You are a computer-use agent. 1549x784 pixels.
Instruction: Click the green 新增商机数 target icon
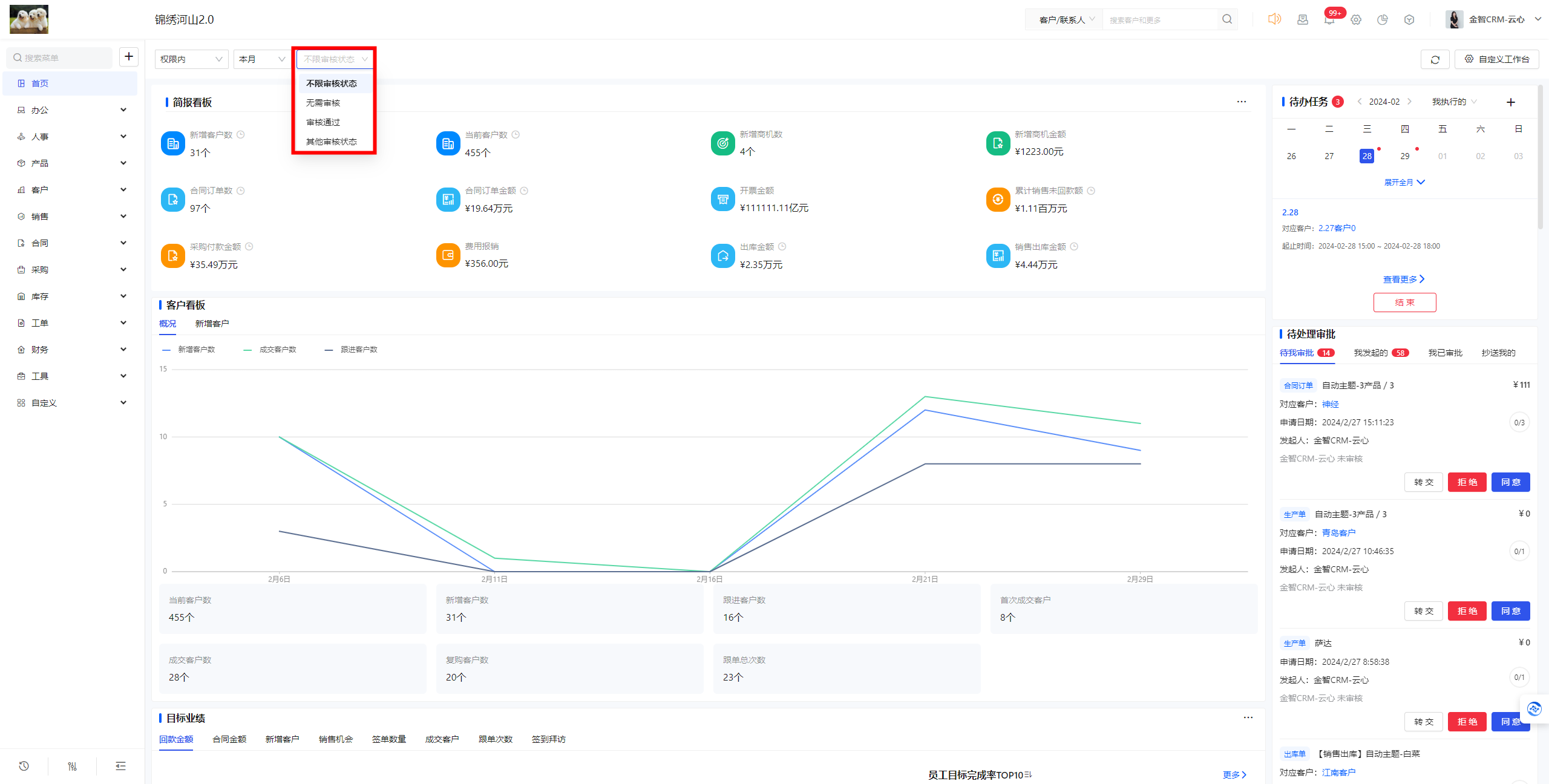[x=723, y=143]
